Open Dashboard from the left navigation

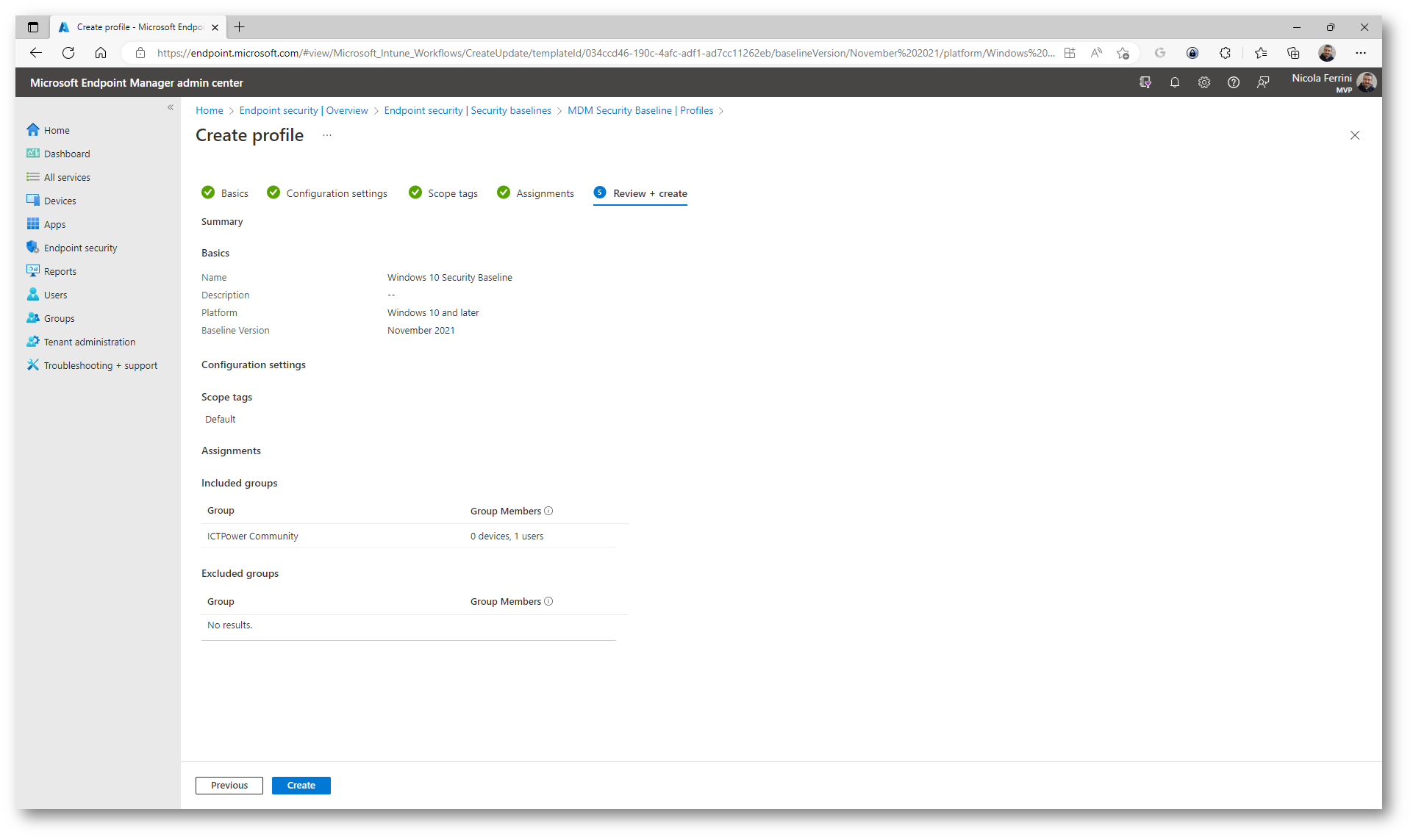pos(67,154)
